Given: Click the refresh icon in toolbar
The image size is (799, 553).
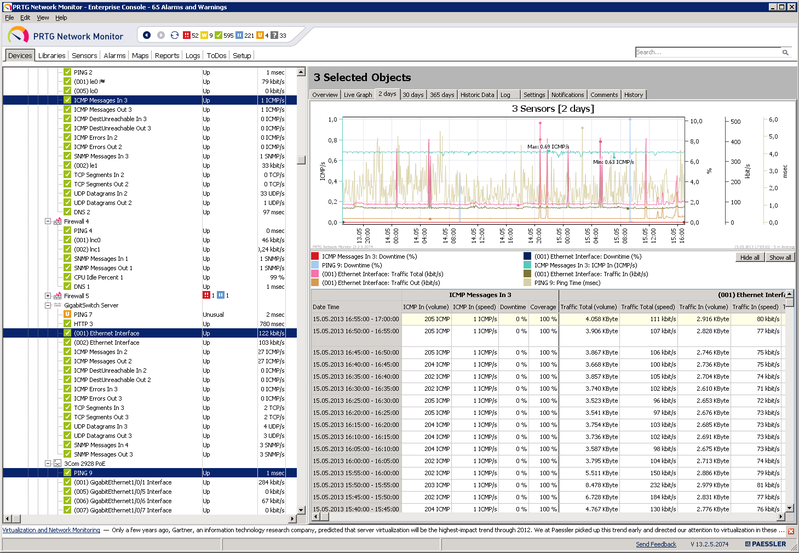Looking at the screenshot, I should 175,35.
